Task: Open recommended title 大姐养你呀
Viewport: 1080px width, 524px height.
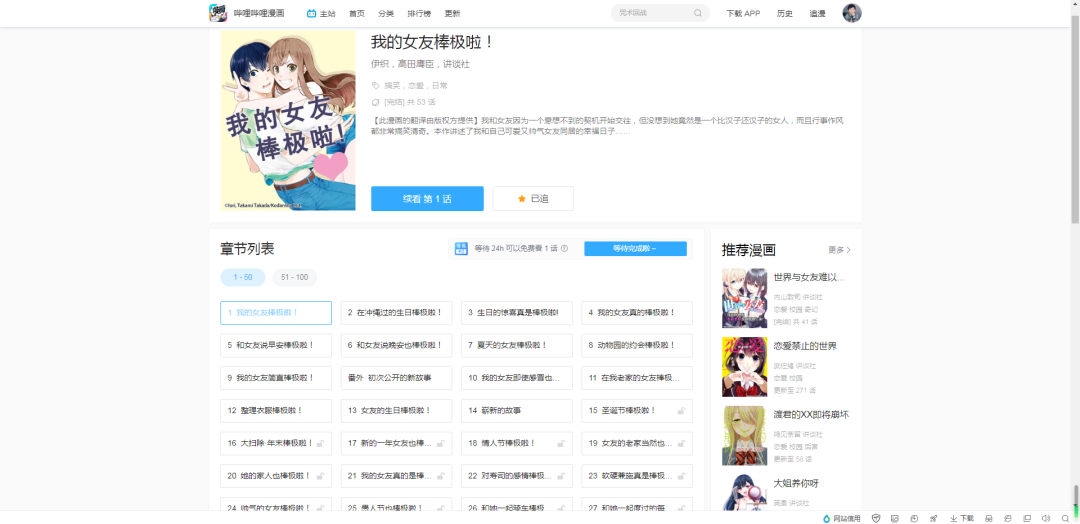Action: [796, 483]
